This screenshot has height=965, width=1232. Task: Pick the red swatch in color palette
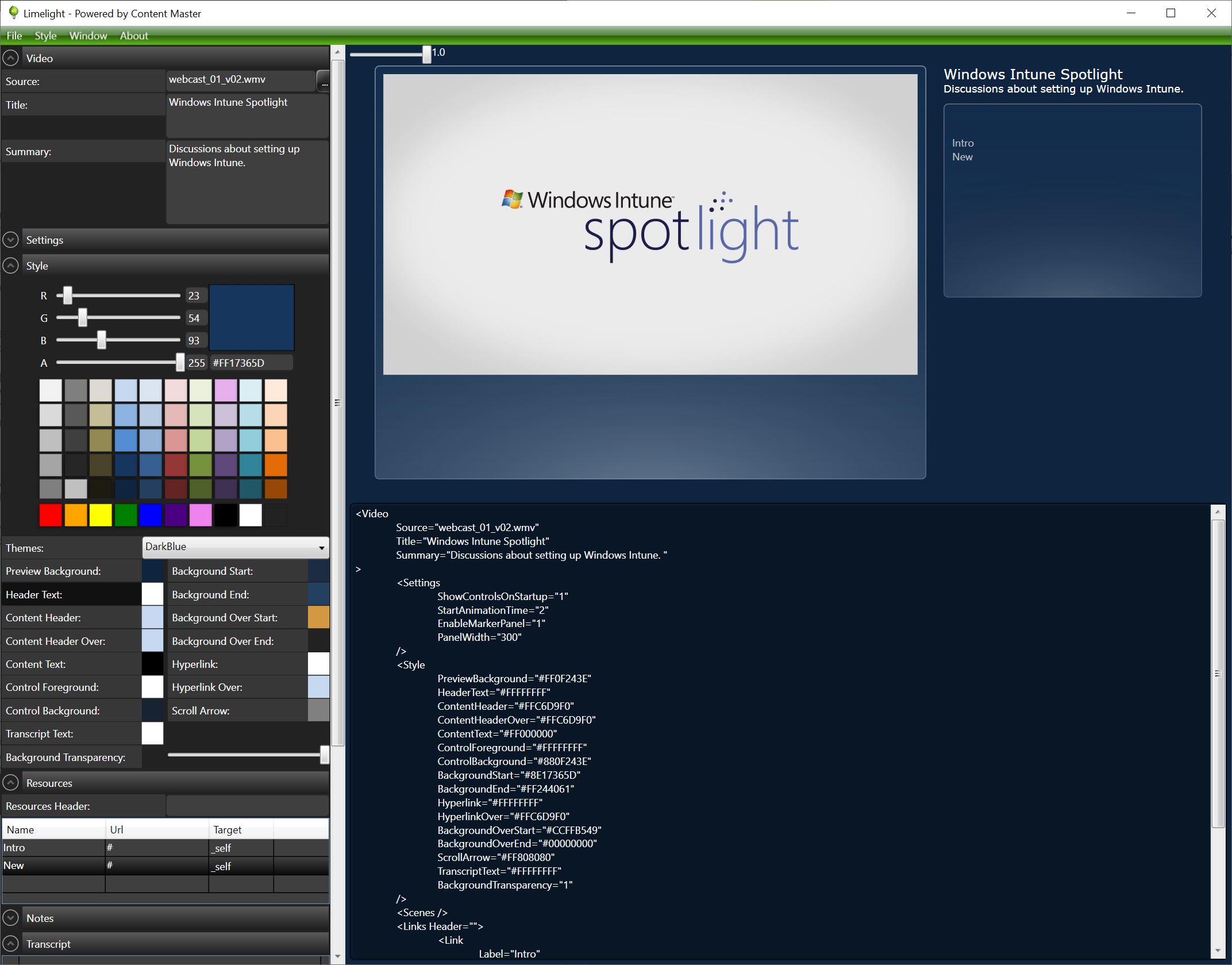[x=51, y=515]
